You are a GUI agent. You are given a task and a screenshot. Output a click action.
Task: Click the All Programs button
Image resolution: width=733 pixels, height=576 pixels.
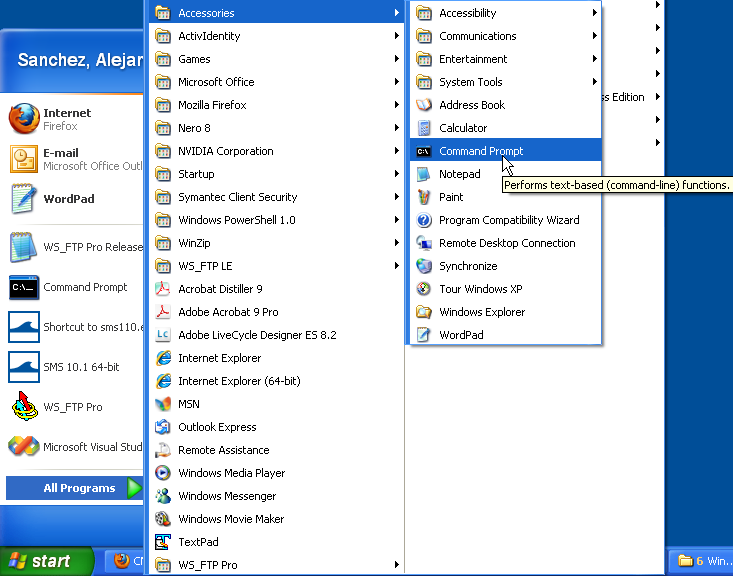(x=74, y=488)
